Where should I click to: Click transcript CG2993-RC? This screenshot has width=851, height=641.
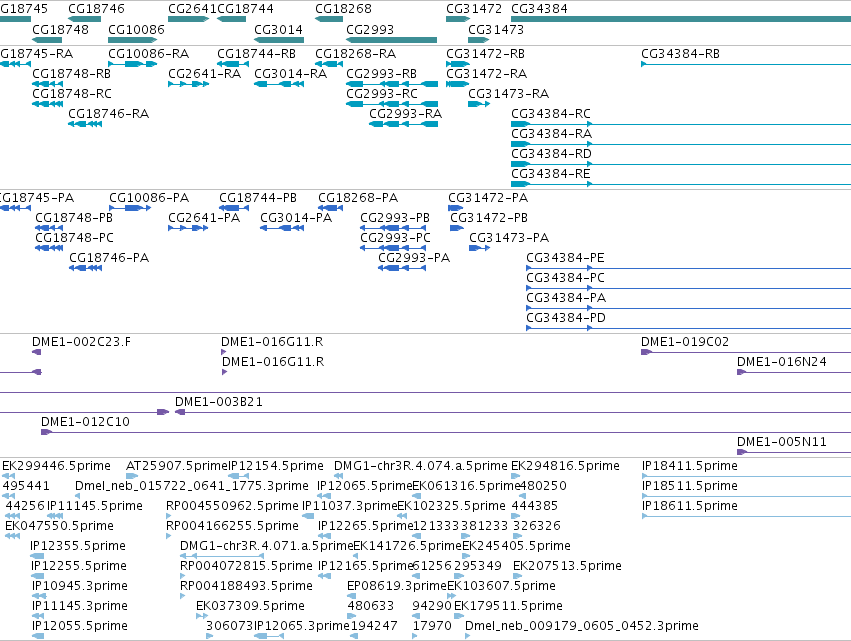392,104
